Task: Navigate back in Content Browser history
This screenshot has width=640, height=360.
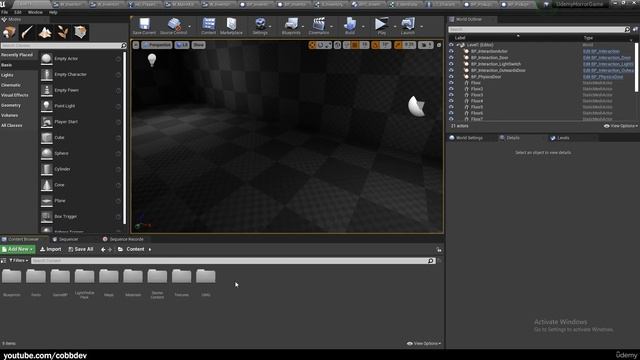Action: (103, 249)
